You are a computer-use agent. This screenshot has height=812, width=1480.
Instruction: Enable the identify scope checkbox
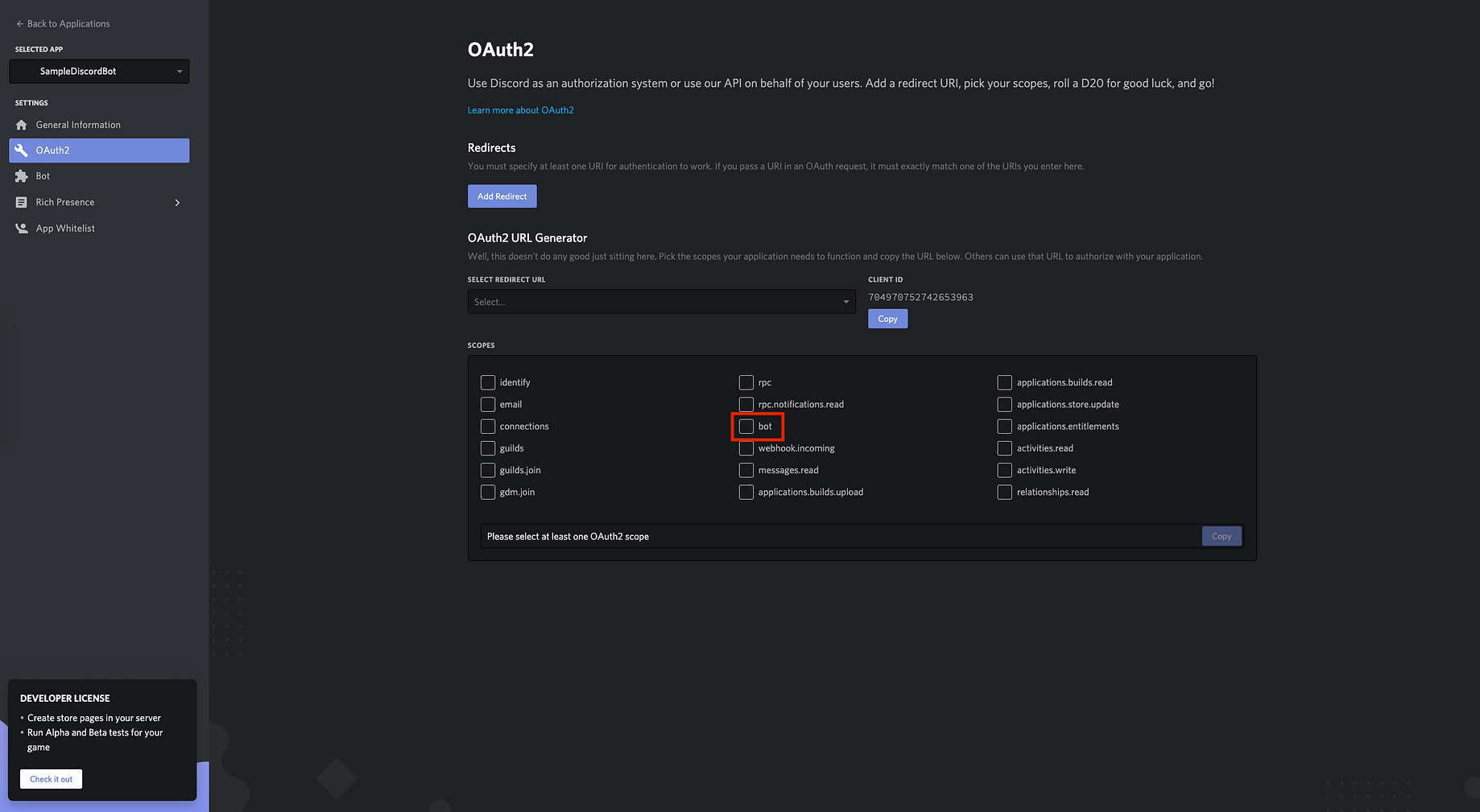pyautogui.click(x=488, y=382)
